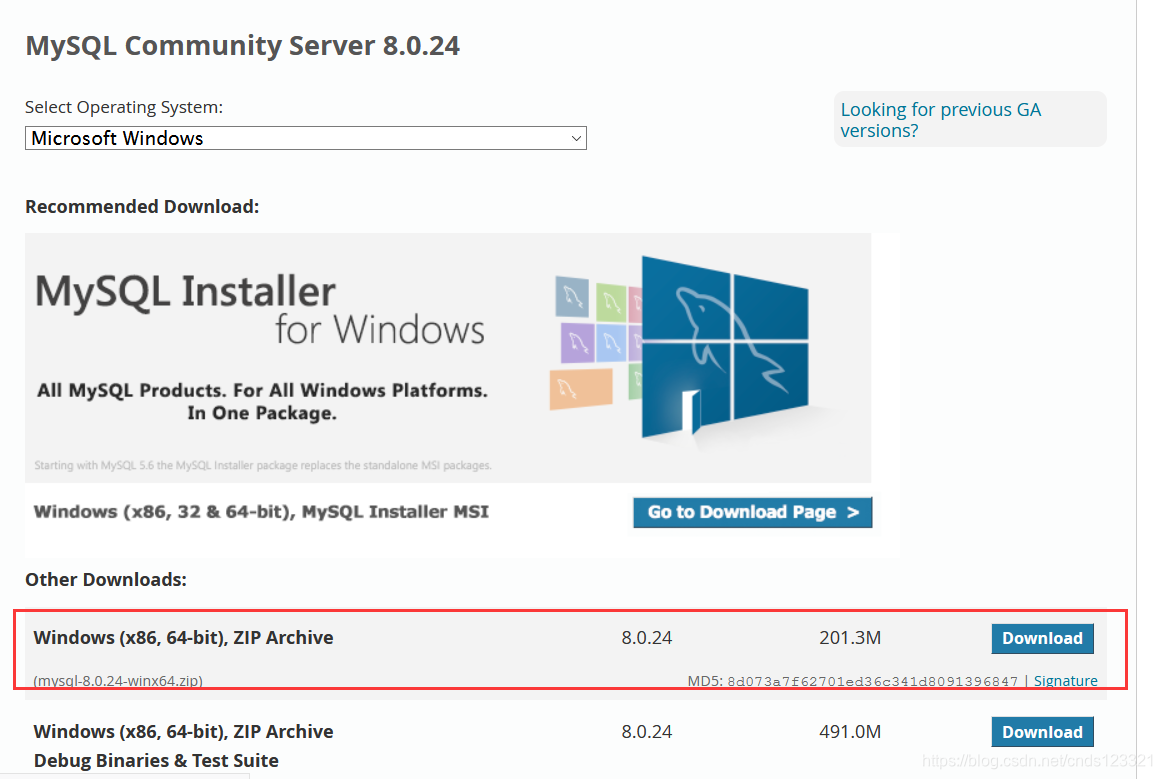Click 'Windows (x86, 32 & 64-bit), MySQL Installer MSI' text
The image size is (1162, 779).
(x=261, y=511)
